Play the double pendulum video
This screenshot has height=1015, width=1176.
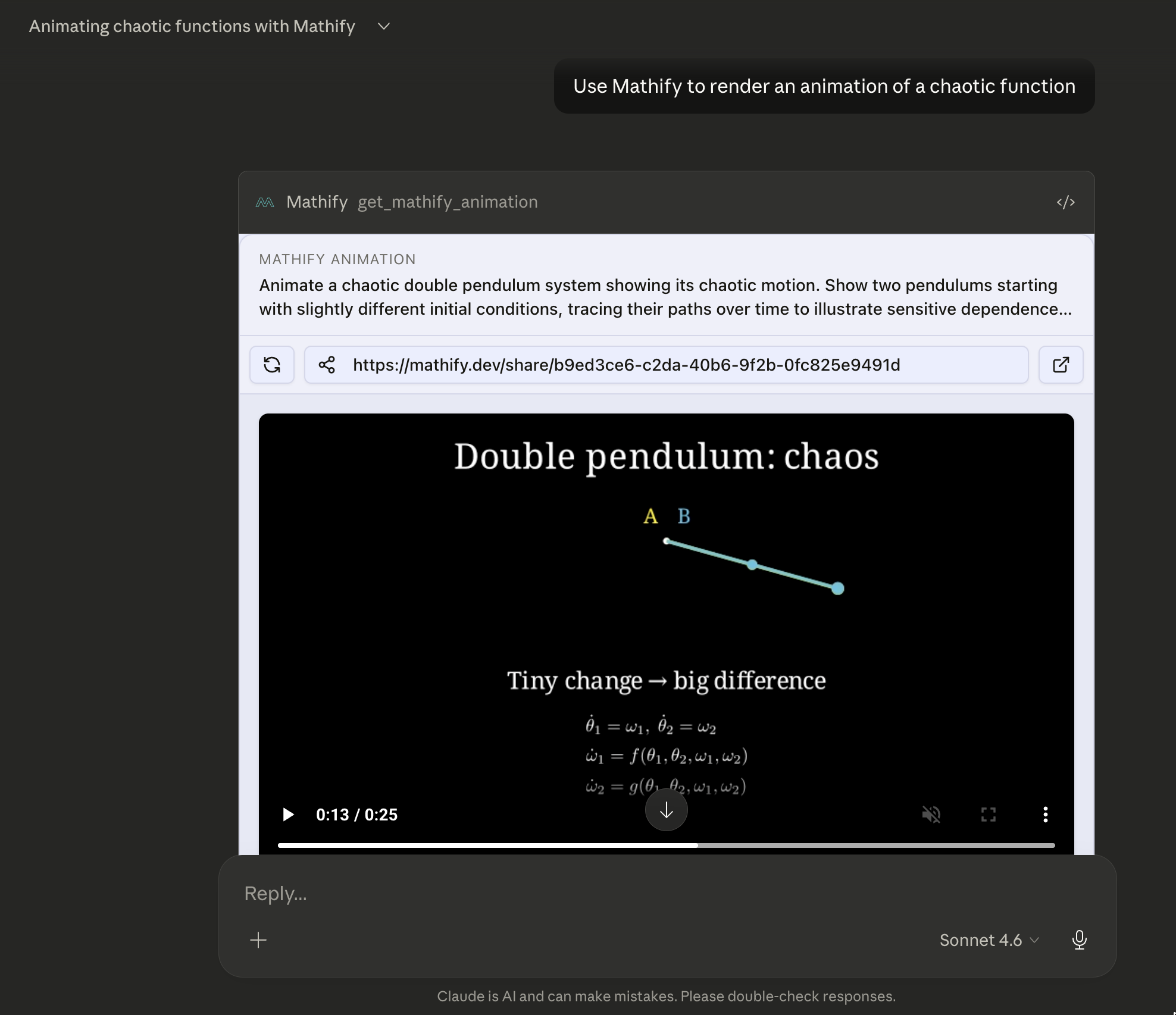(x=289, y=815)
